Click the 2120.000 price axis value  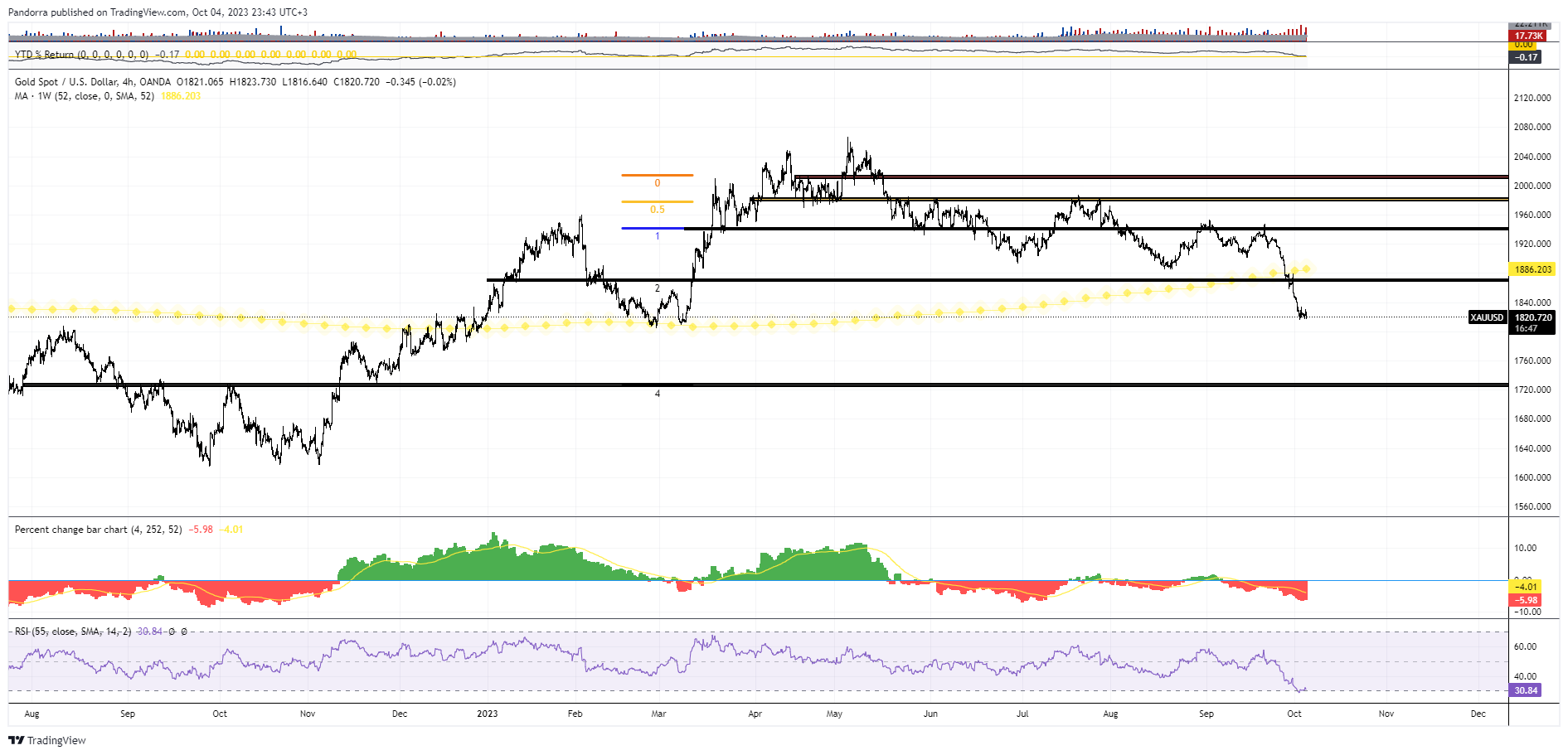tap(1532, 98)
